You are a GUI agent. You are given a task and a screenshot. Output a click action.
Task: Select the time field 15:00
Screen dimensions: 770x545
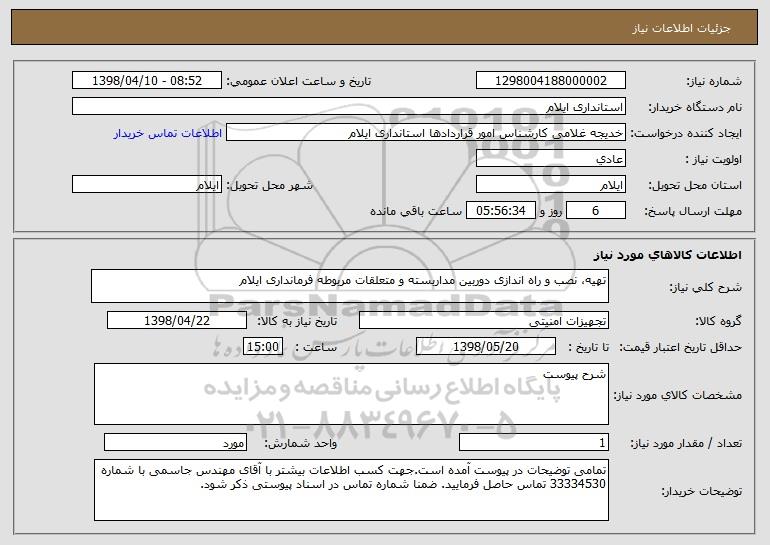coord(263,347)
